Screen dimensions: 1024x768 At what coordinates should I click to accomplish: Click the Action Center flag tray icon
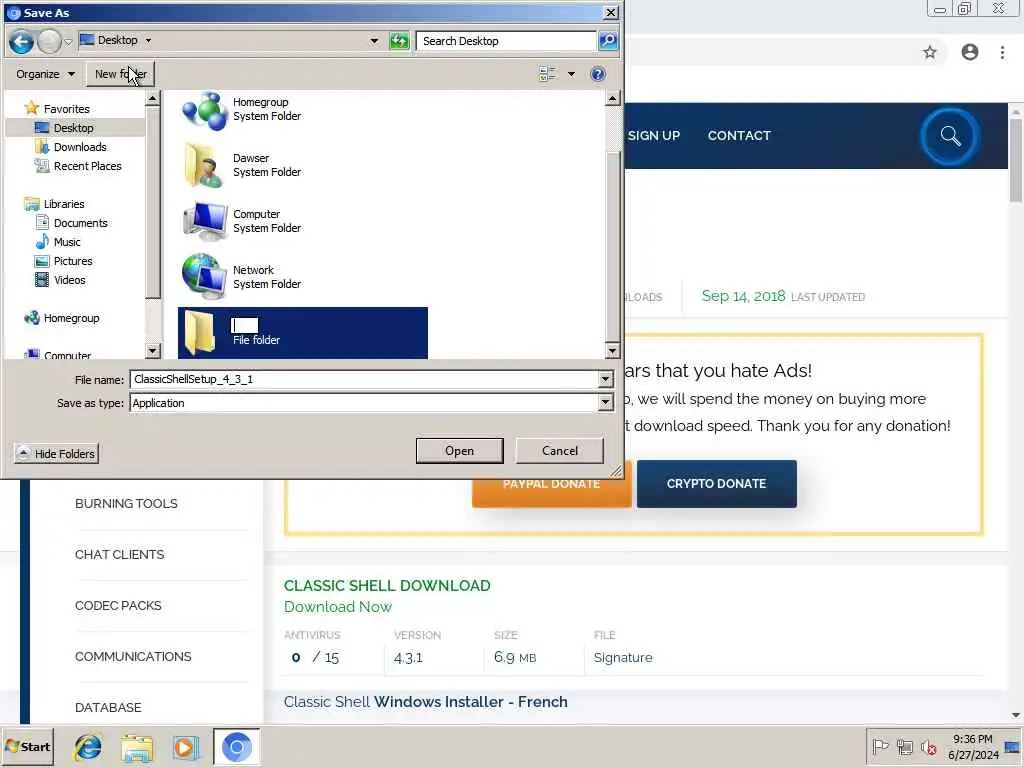tap(880, 746)
